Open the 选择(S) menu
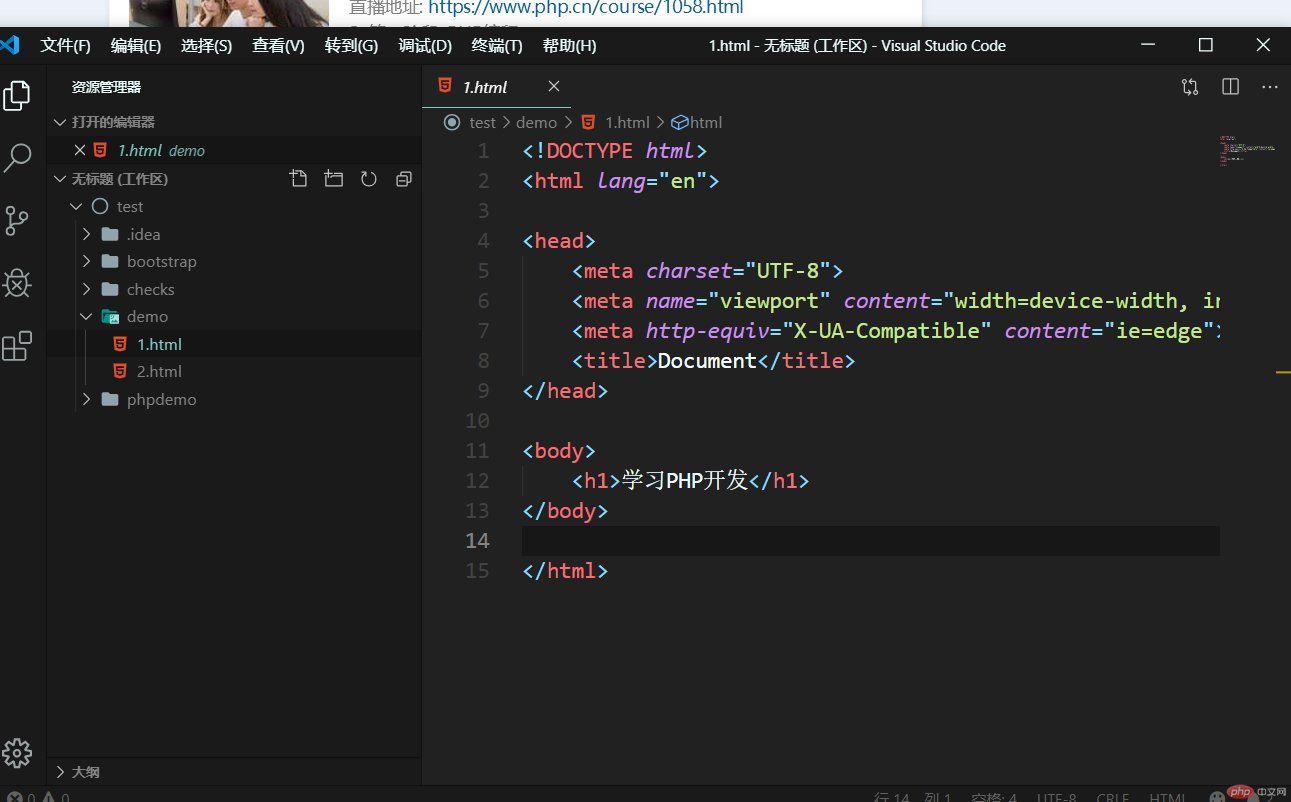 click(x=207, y=46)
